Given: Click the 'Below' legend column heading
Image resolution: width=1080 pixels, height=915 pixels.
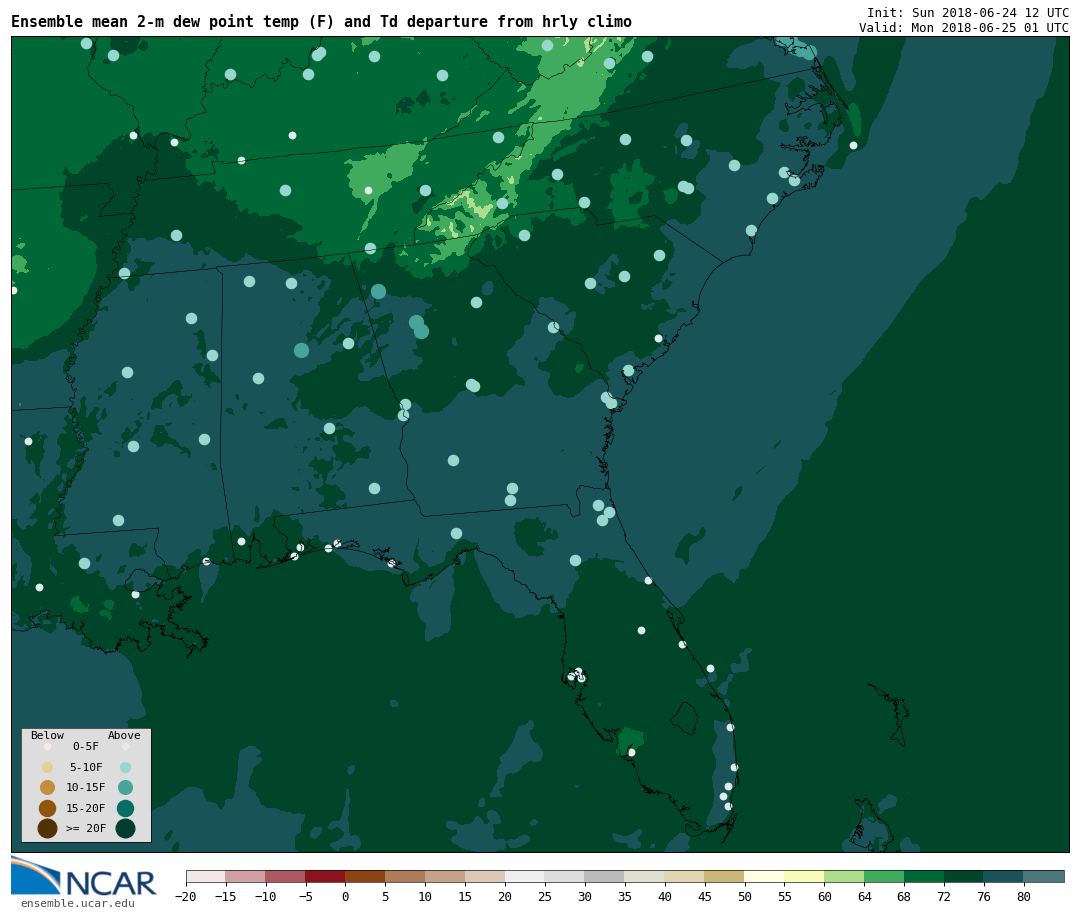Looking at the screenshot, I should coord(47,735).
